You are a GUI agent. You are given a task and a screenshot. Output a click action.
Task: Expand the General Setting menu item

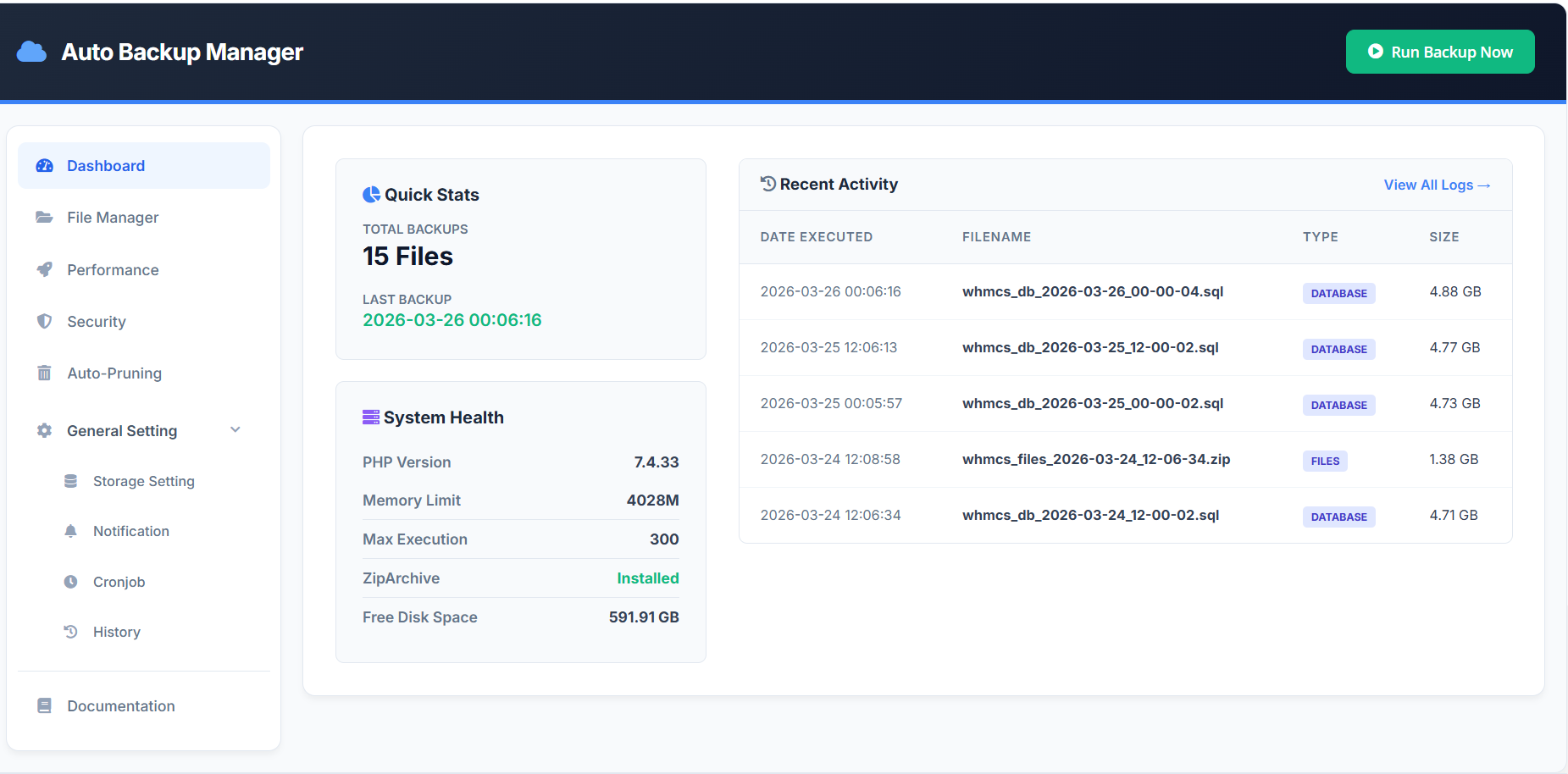(122, 431)
